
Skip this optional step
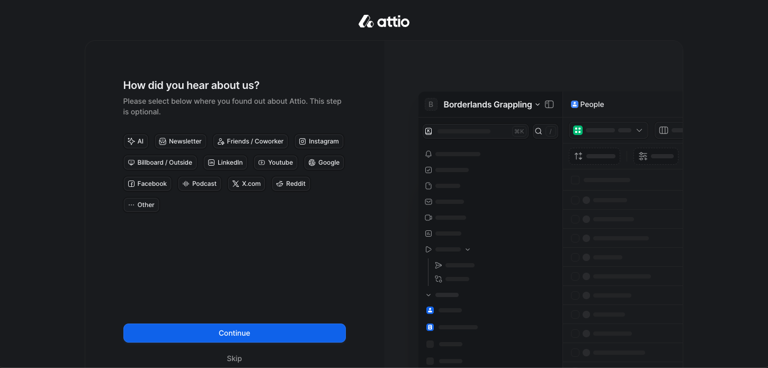click(x=234, y=359)
